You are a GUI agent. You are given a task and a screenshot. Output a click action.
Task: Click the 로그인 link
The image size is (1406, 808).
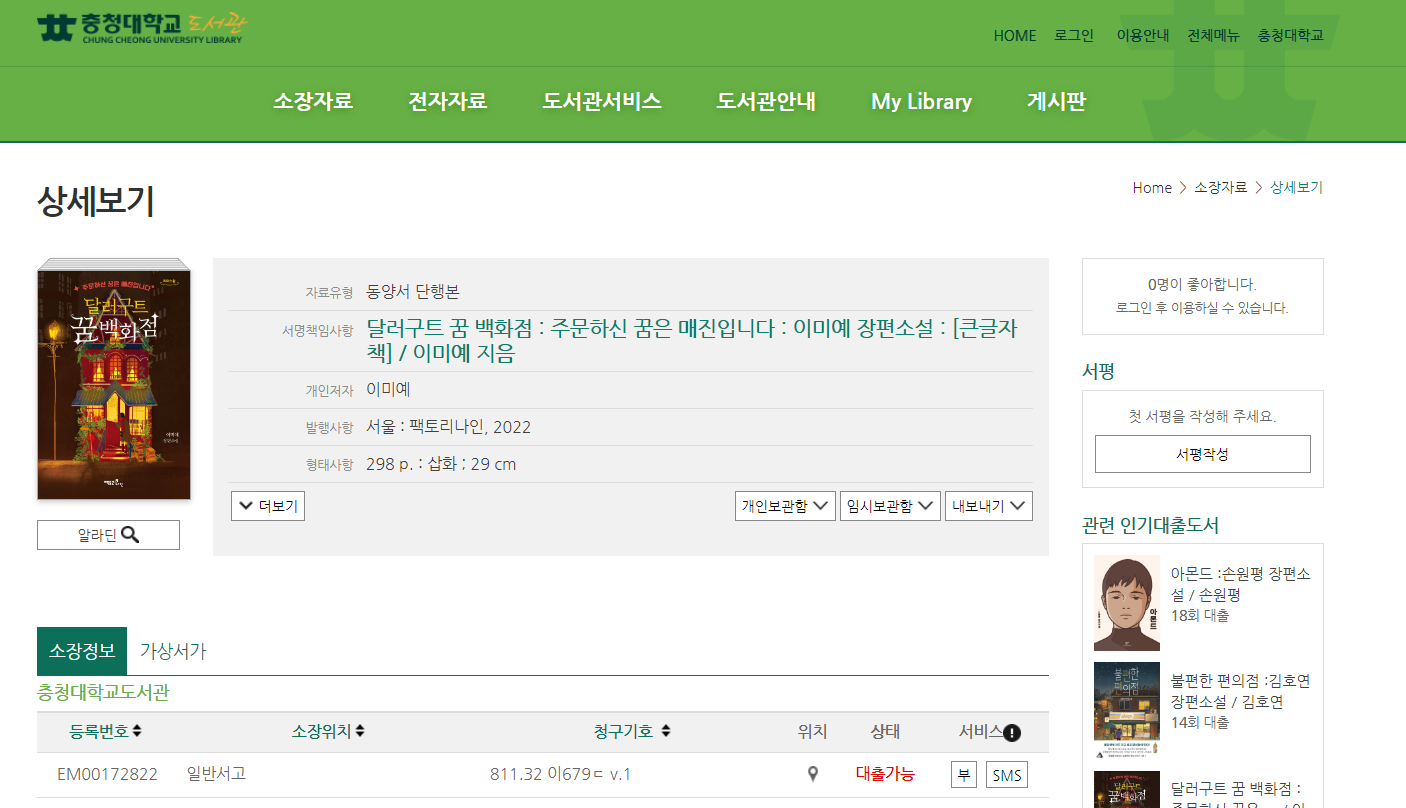click(x=1074, y=35)
